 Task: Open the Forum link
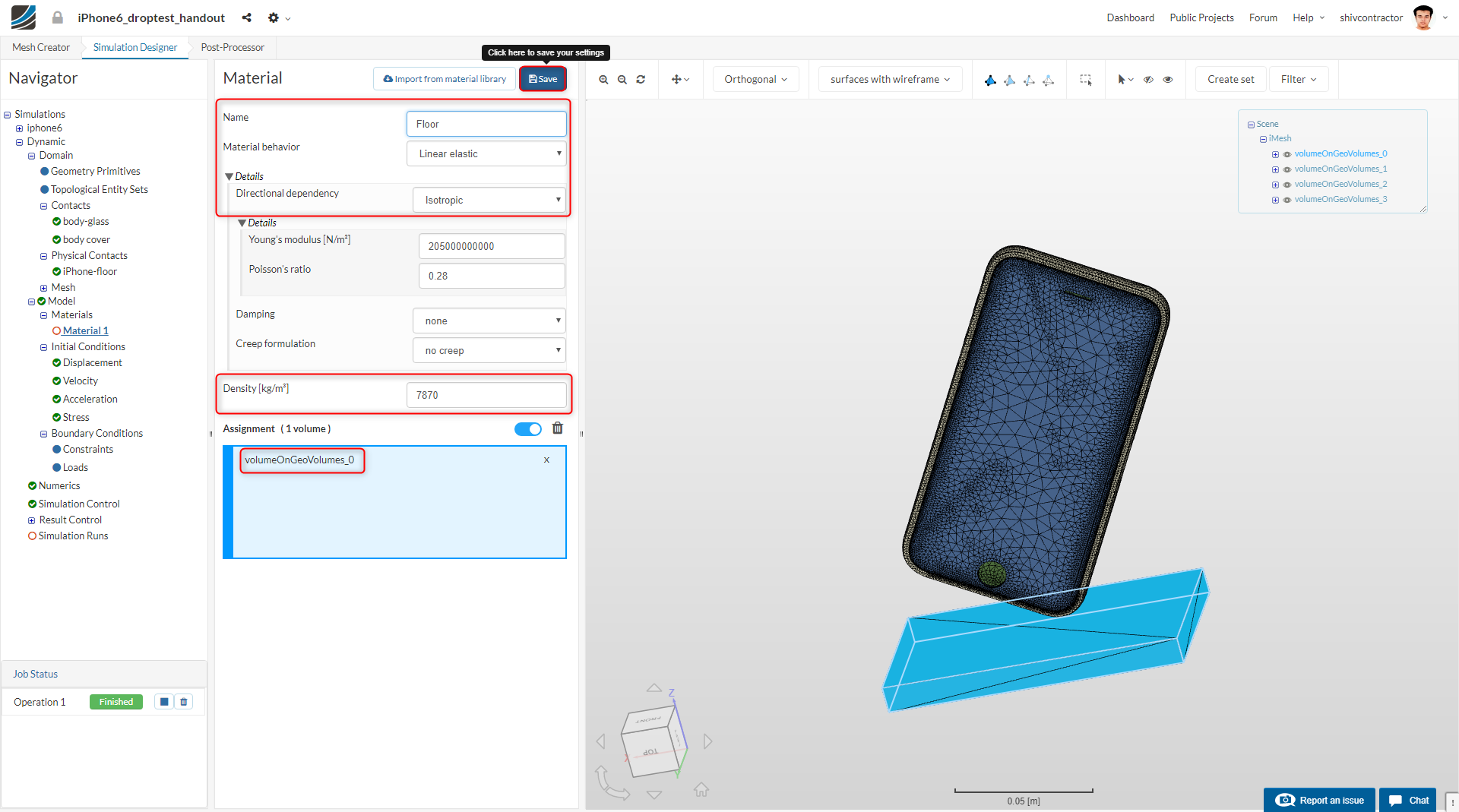[x=1263, y=17]
